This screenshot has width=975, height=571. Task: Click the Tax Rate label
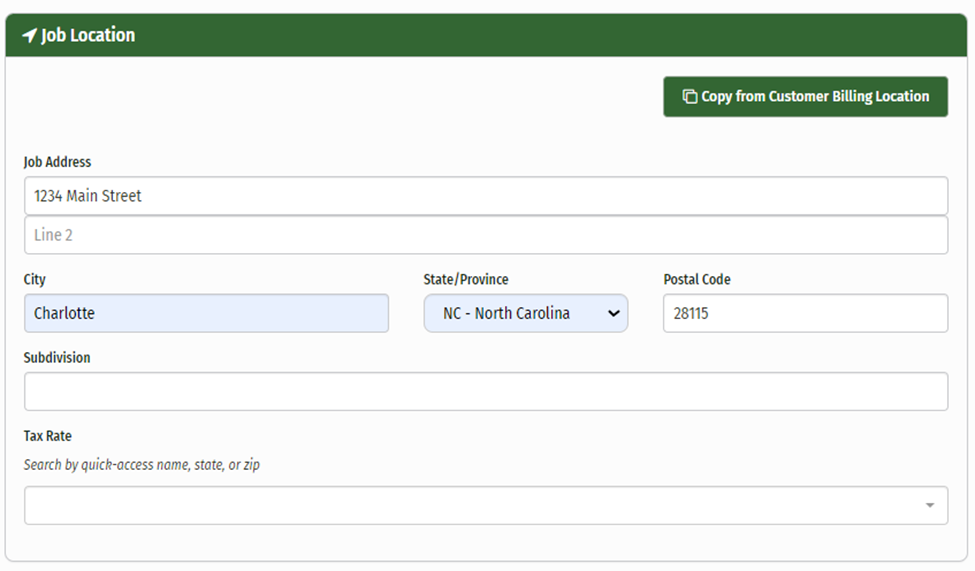click(48, 436)
